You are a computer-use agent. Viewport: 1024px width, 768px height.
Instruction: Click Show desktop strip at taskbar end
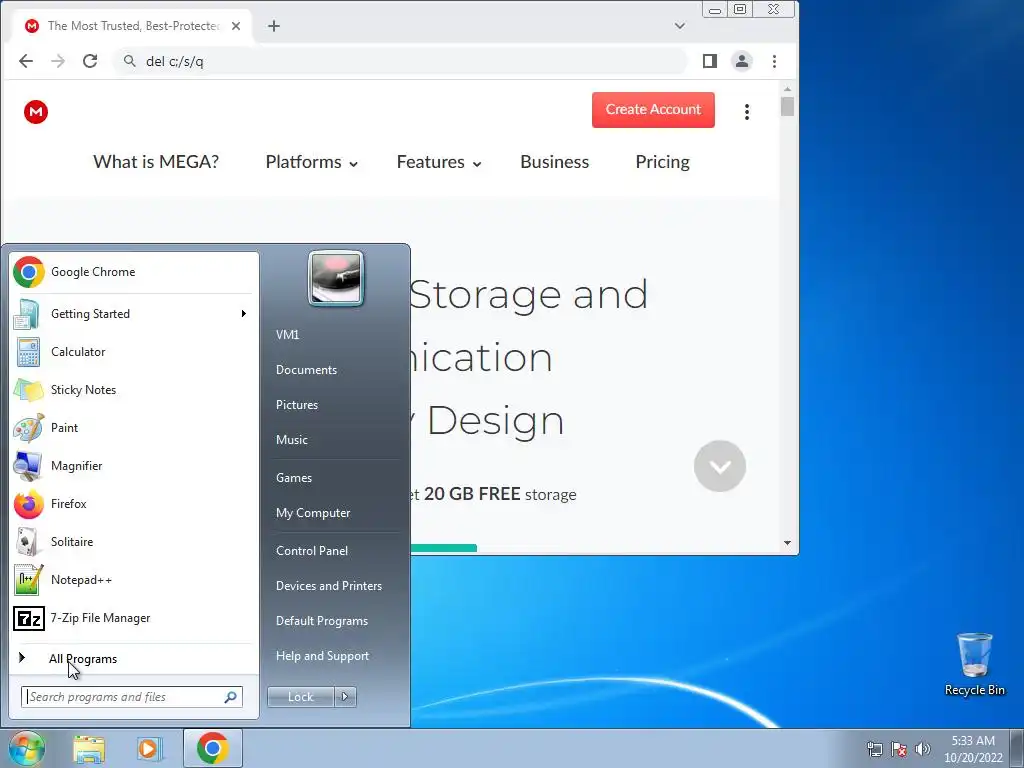[x=1017, y=748]
